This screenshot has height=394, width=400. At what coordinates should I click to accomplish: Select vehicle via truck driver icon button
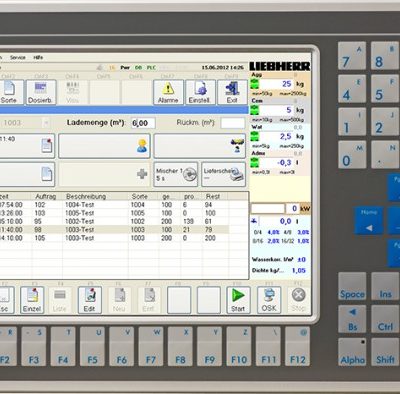click(x=200, y=146)
